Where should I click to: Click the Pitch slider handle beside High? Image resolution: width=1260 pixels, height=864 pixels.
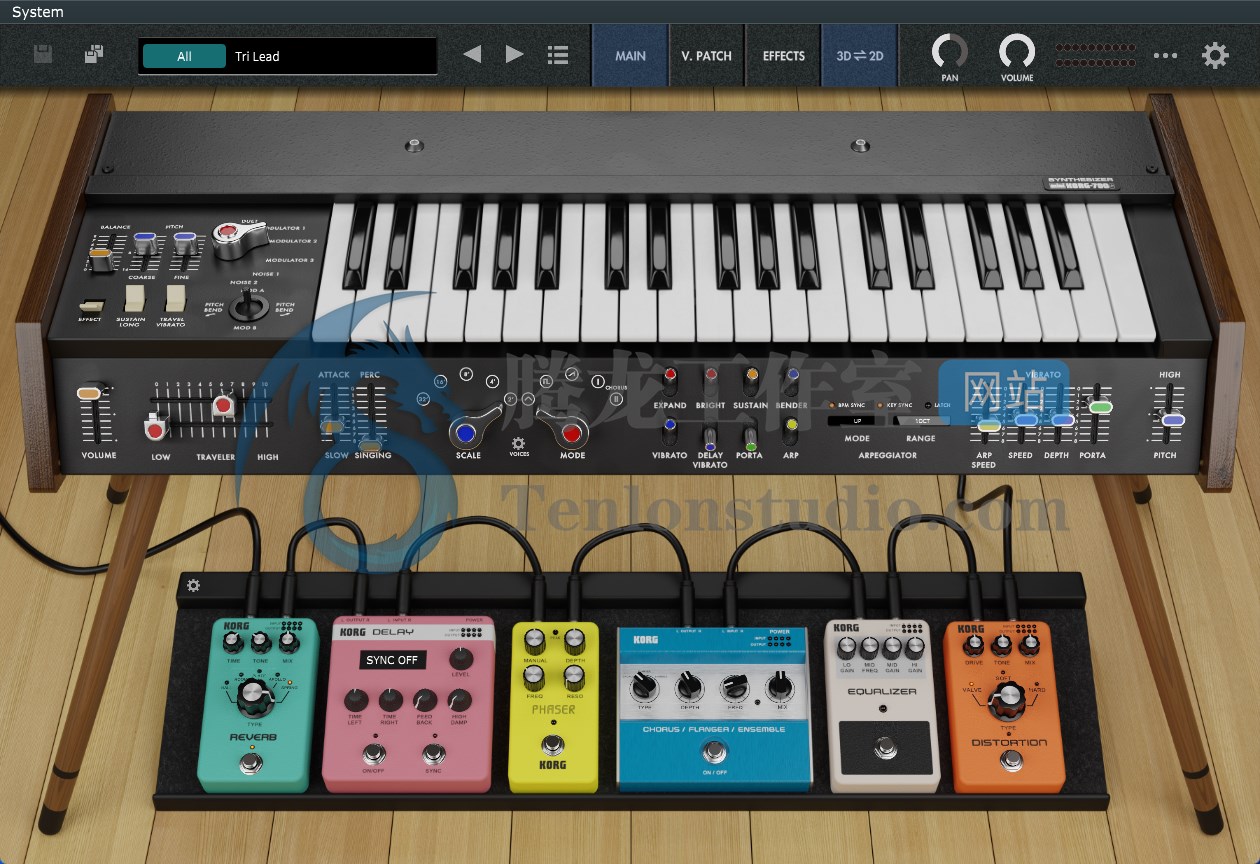[1172, 420]
